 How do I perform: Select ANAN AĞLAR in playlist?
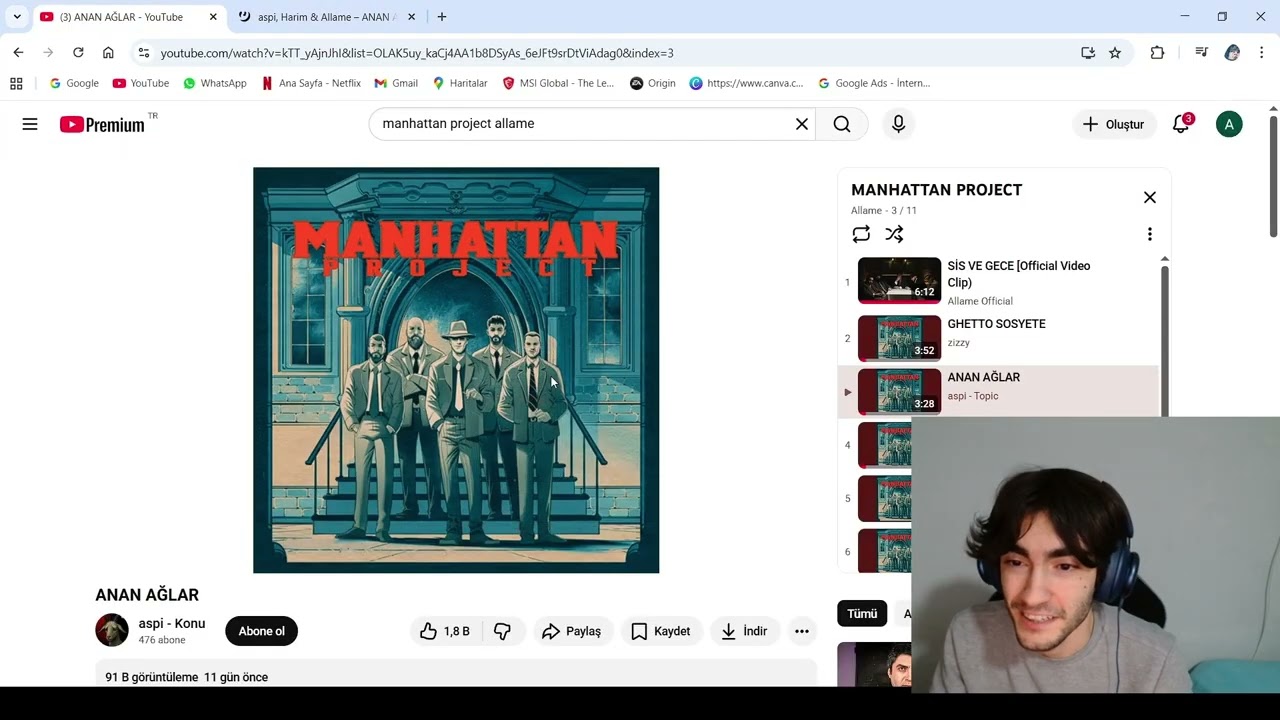tap(998, 391)
